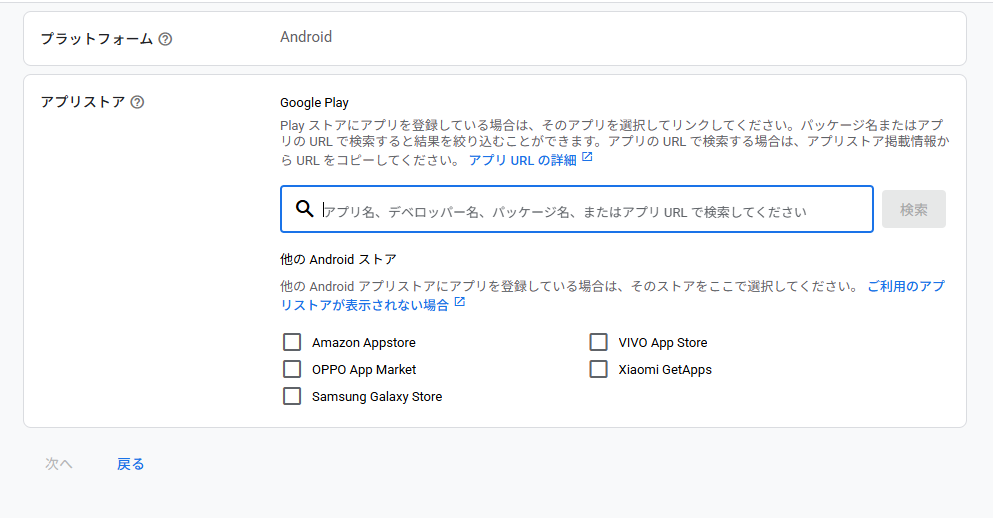This screenshot has width=993, height=518.
Task: Select the VIVO App Store checkbox
Action: point(598,342)
